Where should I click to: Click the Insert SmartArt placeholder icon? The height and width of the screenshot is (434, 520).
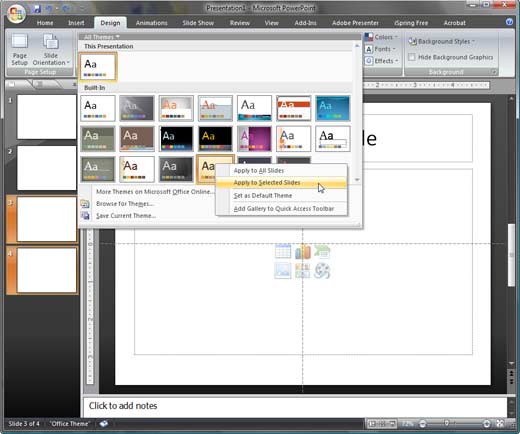pyautogui.click(x=322, y=251)
